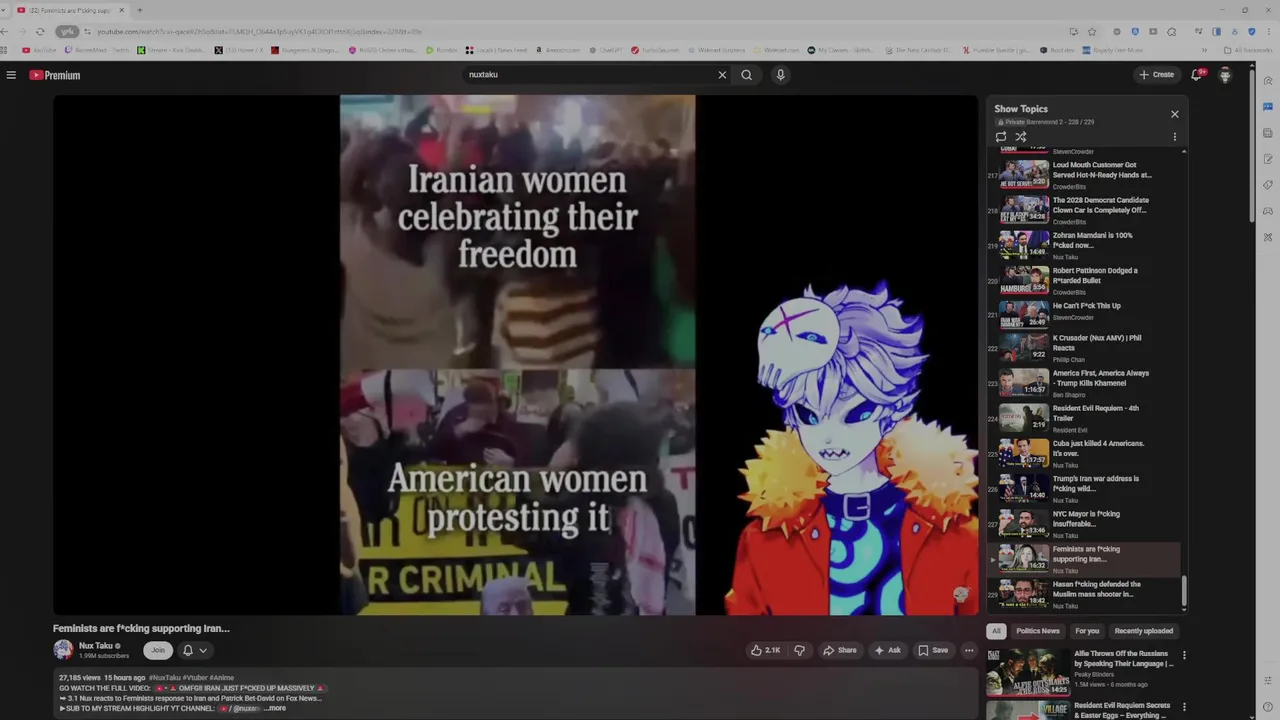Open The 2028 Democrat Candidate Clown Car video
The width and height of the screenshot is (1280, 720).
pyautogui.click(x=1084, y=210)
